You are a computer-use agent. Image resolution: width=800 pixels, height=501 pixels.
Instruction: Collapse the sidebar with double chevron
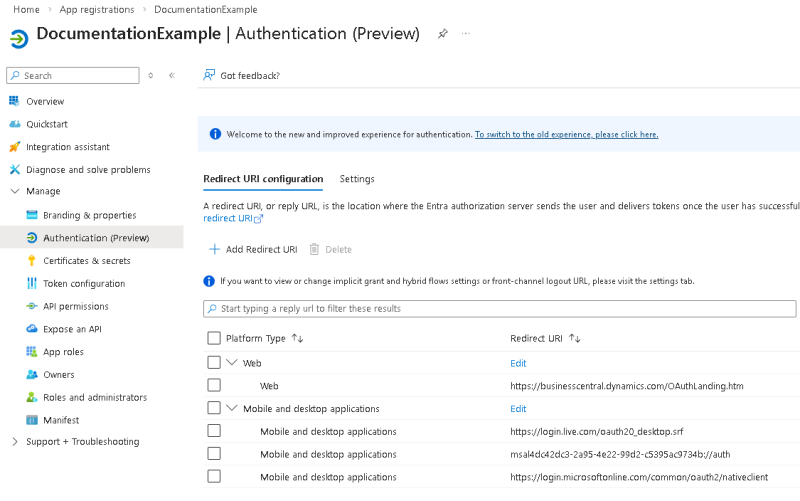click(172, 76)
